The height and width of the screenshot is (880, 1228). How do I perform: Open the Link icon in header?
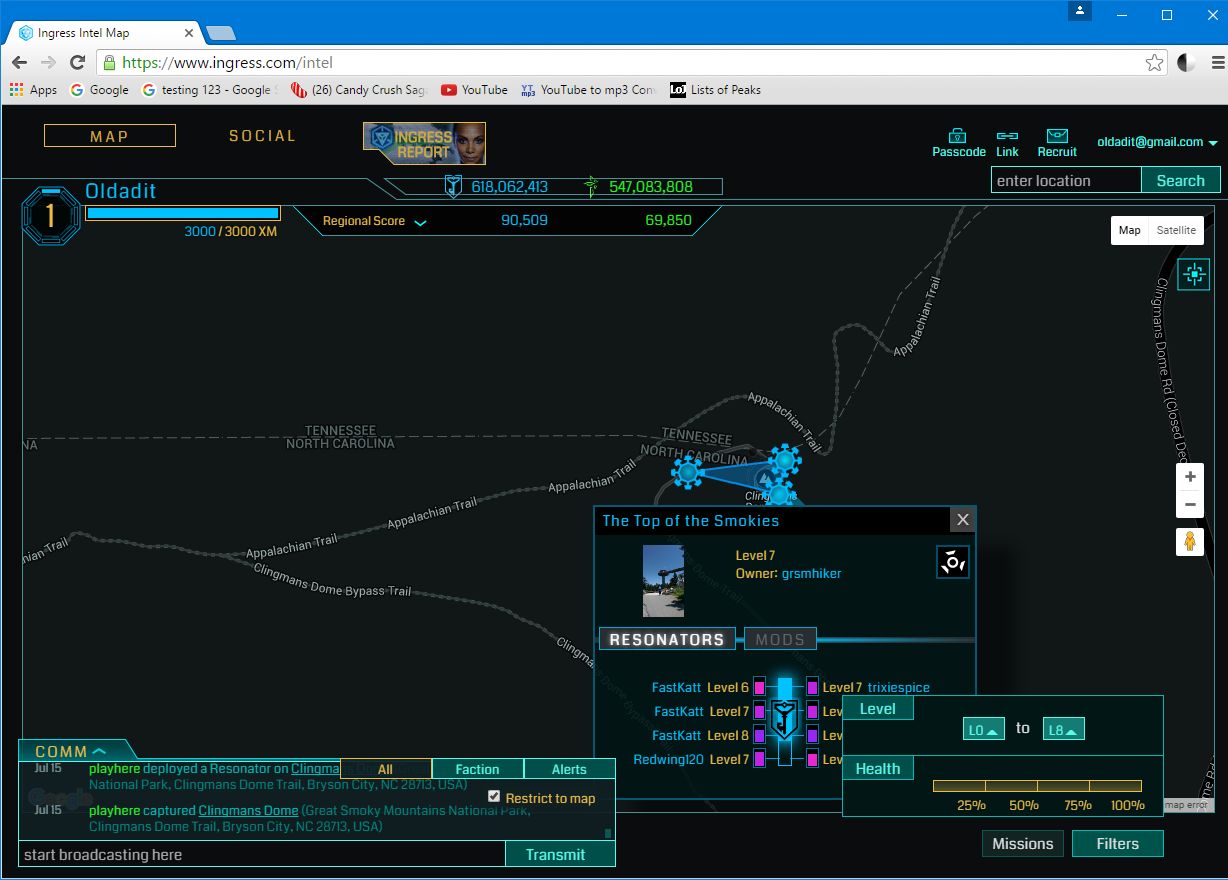point(1007,136)
